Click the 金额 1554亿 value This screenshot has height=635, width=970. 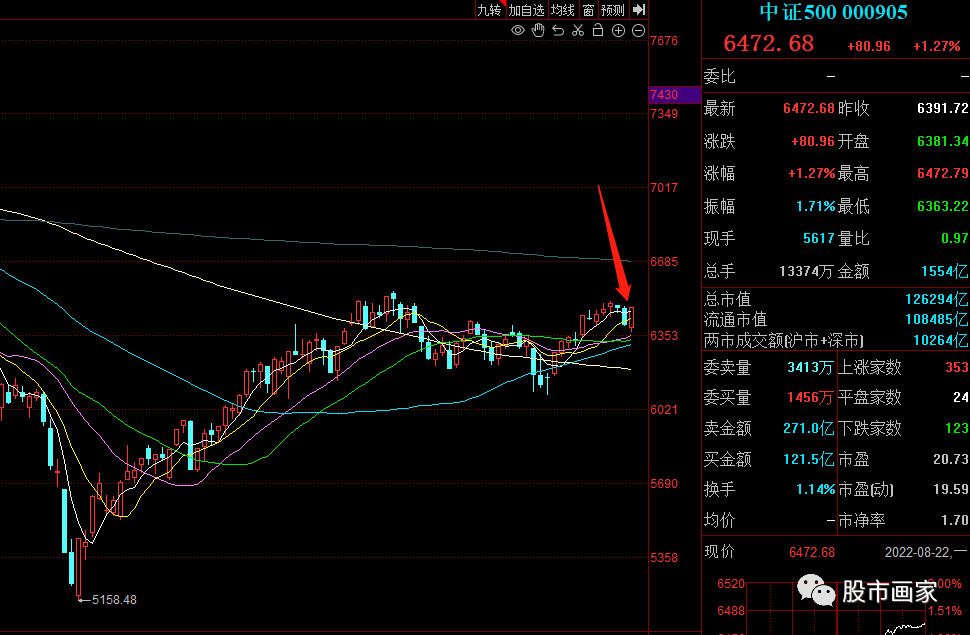tap(945, 271)
